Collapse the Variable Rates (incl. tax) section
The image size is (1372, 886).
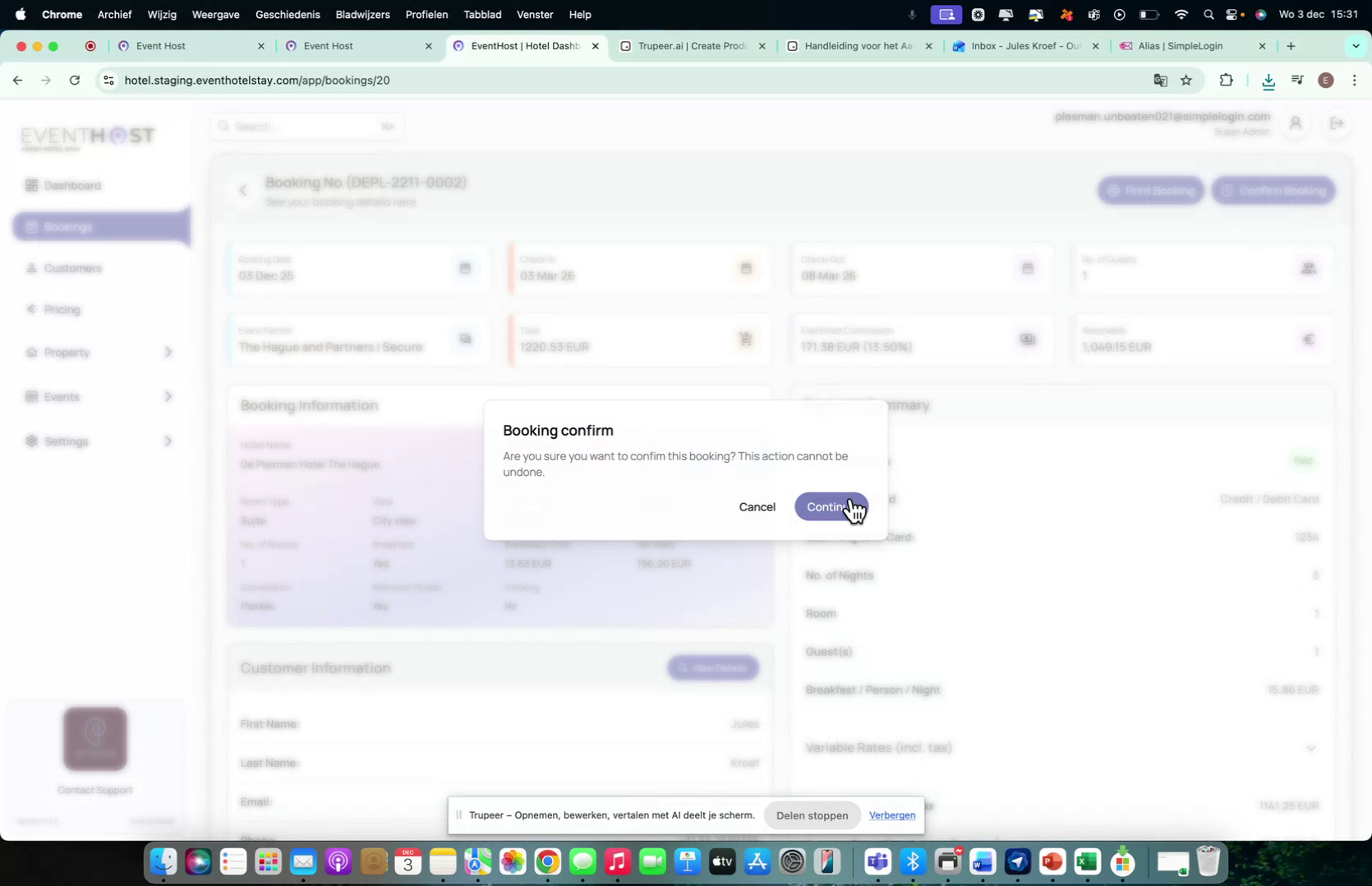coord(1311,748)
